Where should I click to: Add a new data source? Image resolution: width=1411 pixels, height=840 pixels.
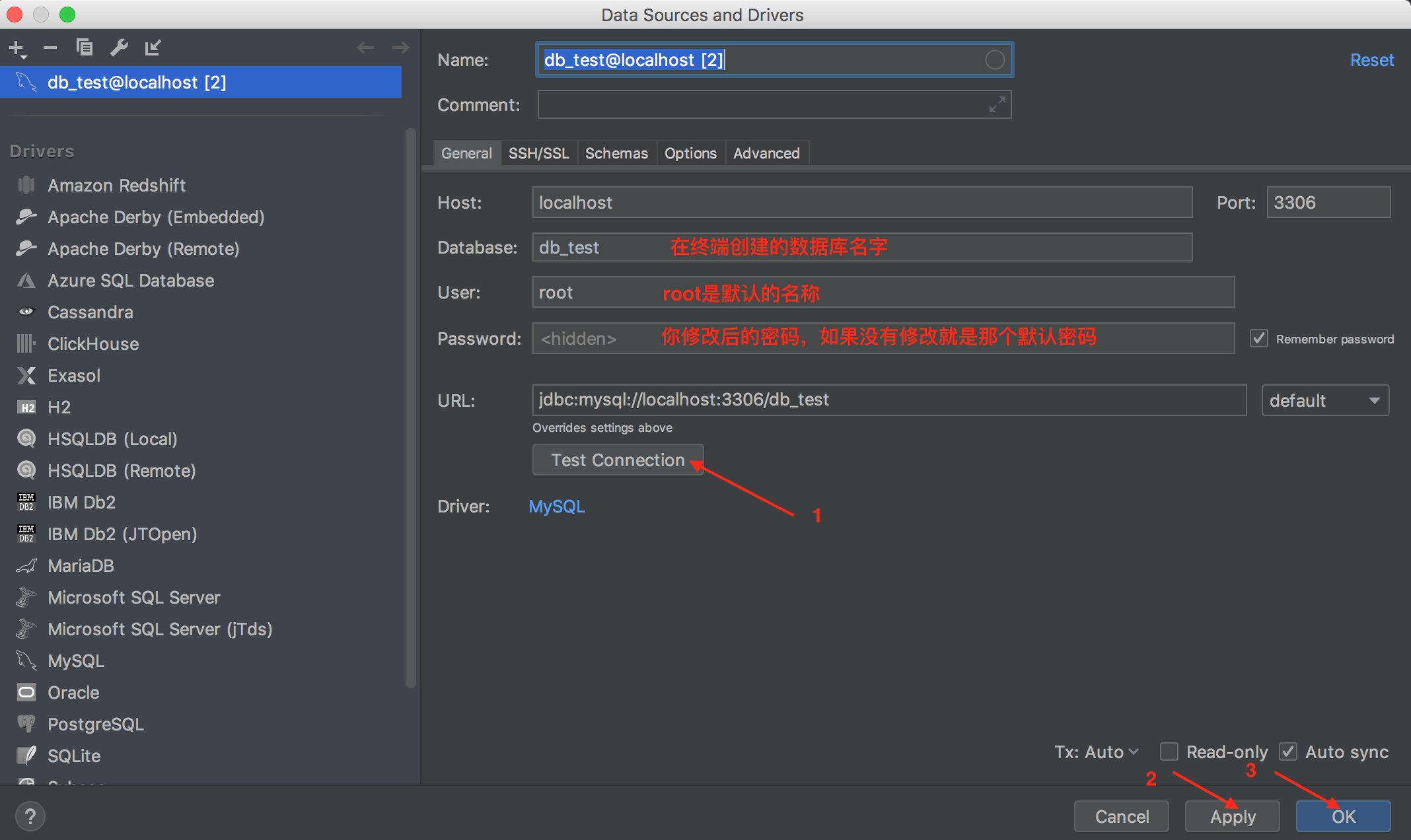(x=16, y=47)
